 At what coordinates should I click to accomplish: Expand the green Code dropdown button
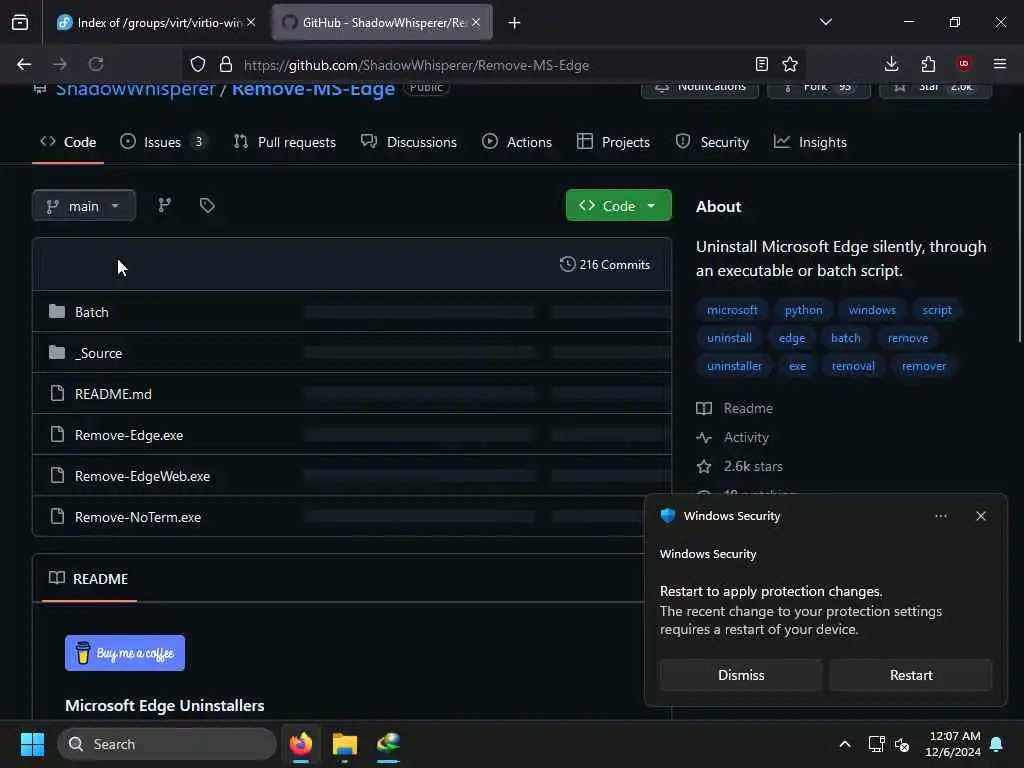tap(618, 206)
